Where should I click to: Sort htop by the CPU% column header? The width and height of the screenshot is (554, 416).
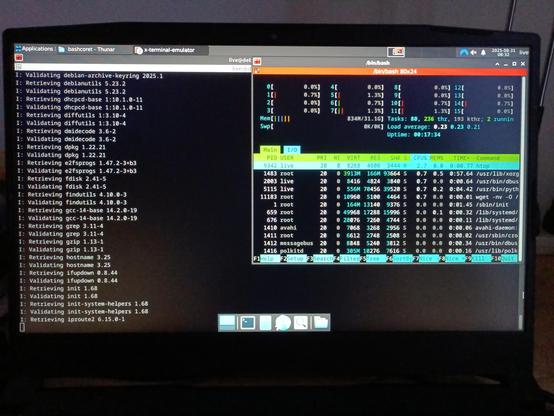[x=420, y=158]
